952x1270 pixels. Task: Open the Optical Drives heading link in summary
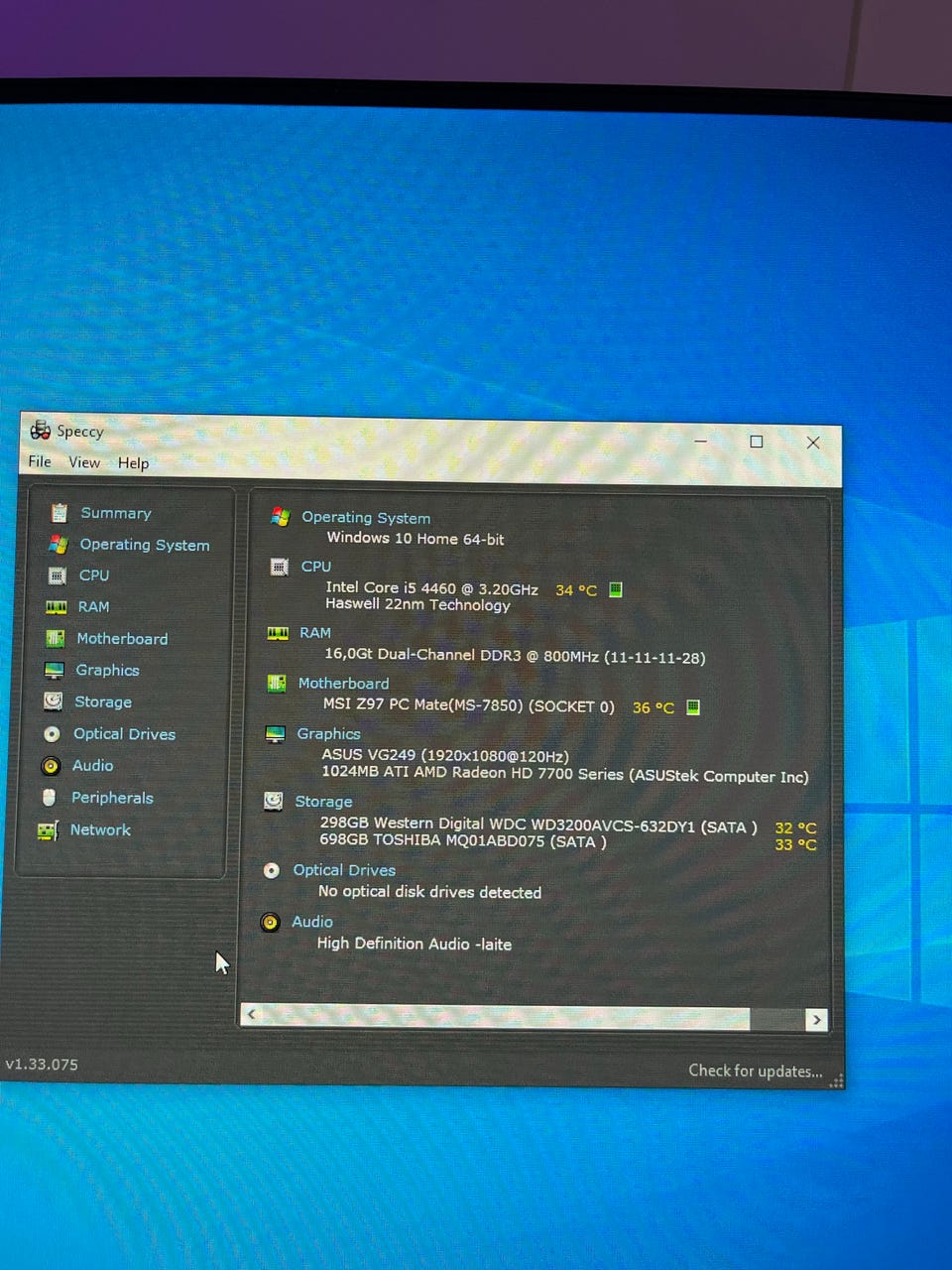click(x=344, y=870)
